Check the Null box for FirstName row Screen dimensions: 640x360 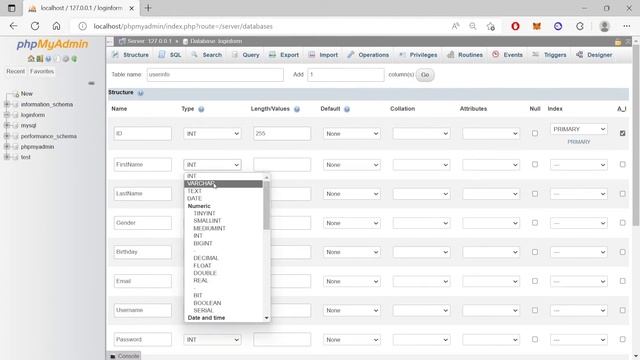coord(535,164)
